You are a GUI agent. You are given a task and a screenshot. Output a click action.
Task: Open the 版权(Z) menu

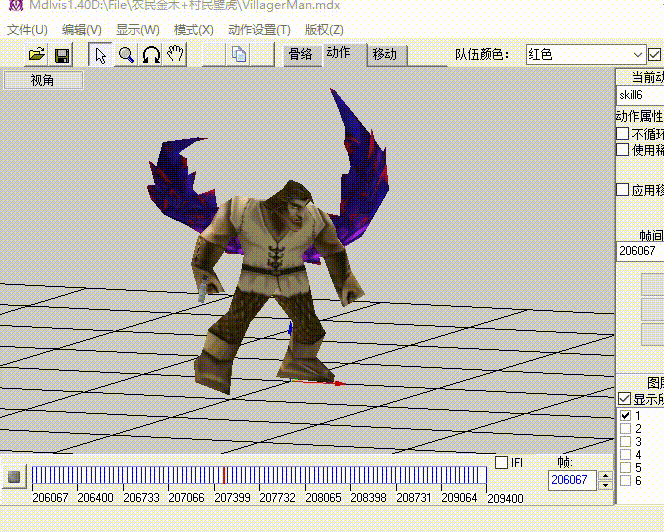(324, 30)
